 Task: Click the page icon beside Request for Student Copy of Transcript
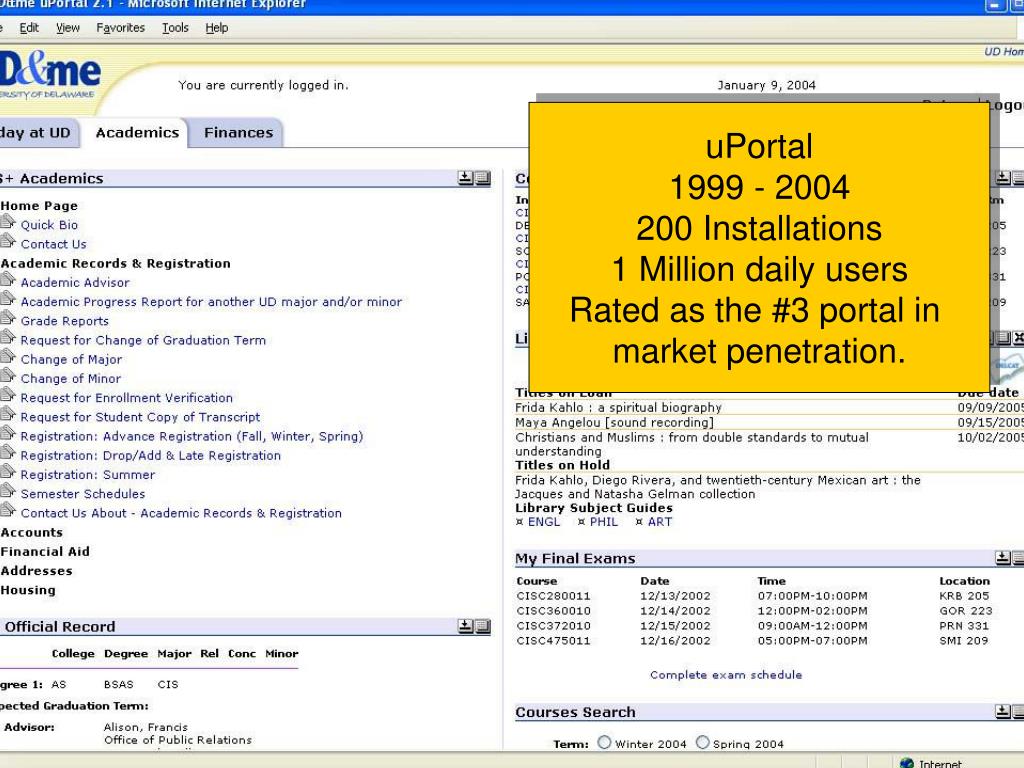click(8, 415)
